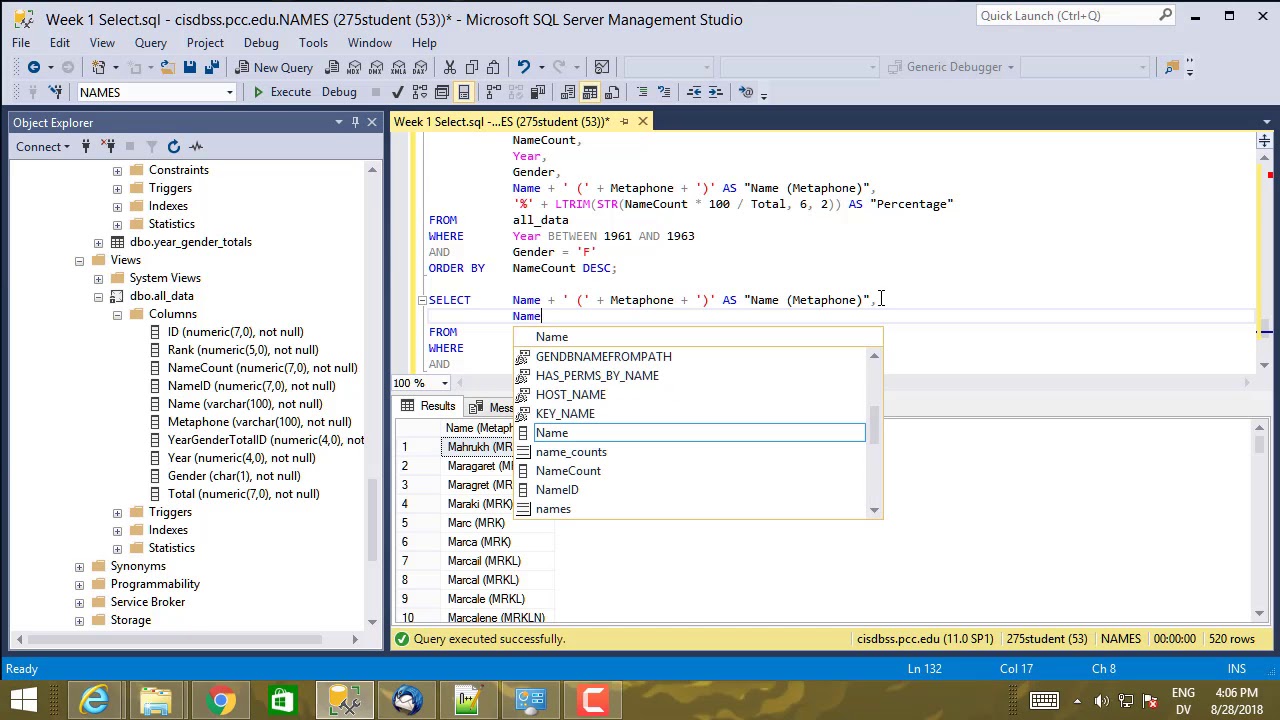Collapse the dbo.all_data view node
Screen dimensions: 1280x720
[98, 296]
